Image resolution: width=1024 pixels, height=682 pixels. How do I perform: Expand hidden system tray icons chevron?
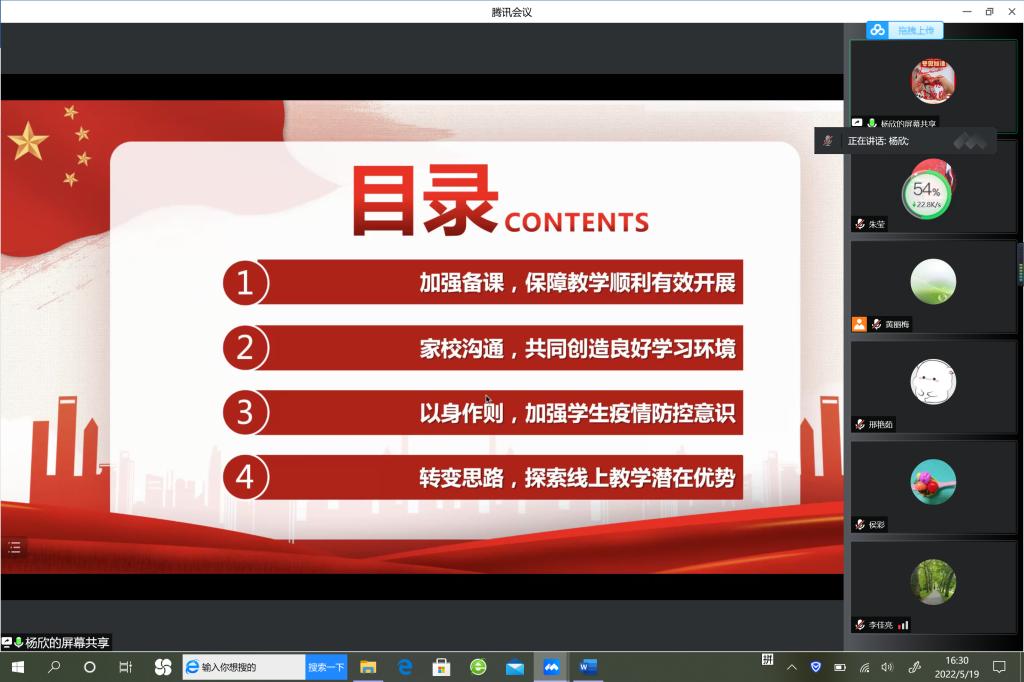coord(792,667)
